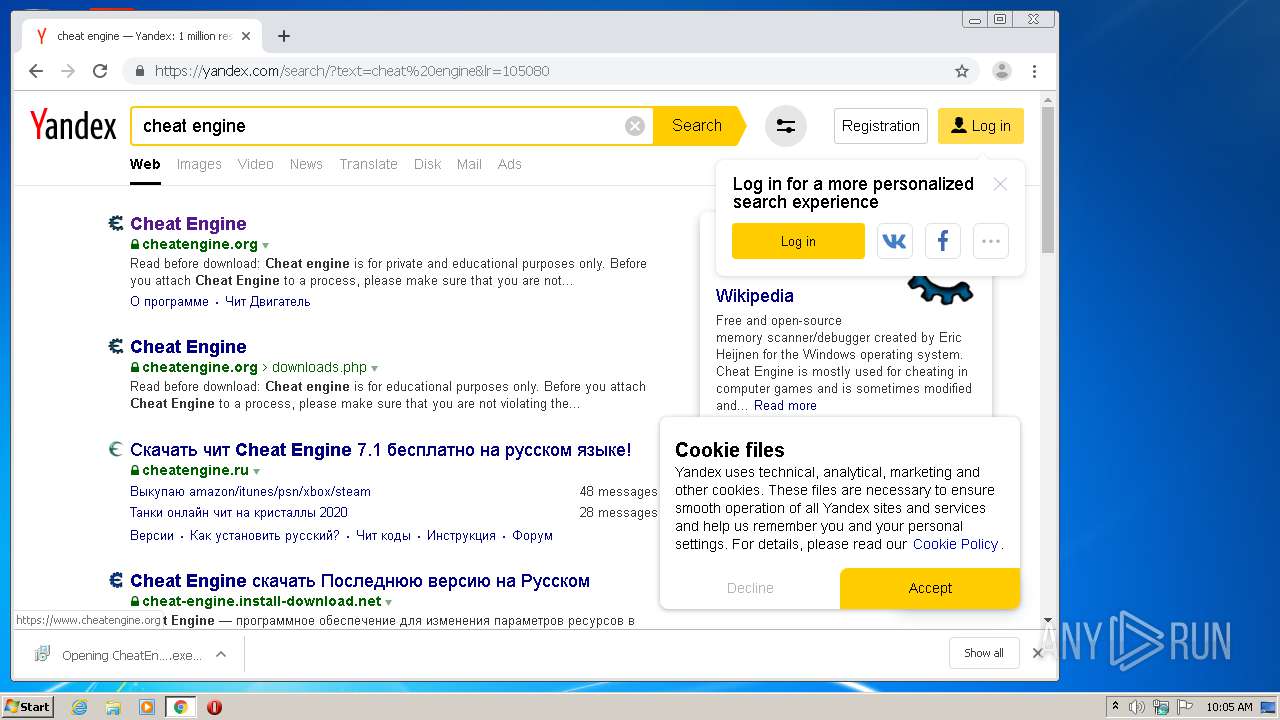Open media player from the taskbar
The width and height of the screenshot is (1280, 720).
(x=147, y=707)
